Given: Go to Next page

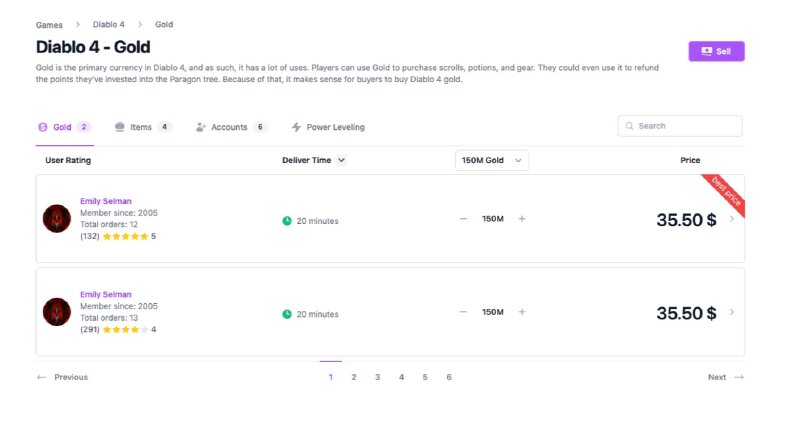Looking at the screenshot, I should [726, 377].
